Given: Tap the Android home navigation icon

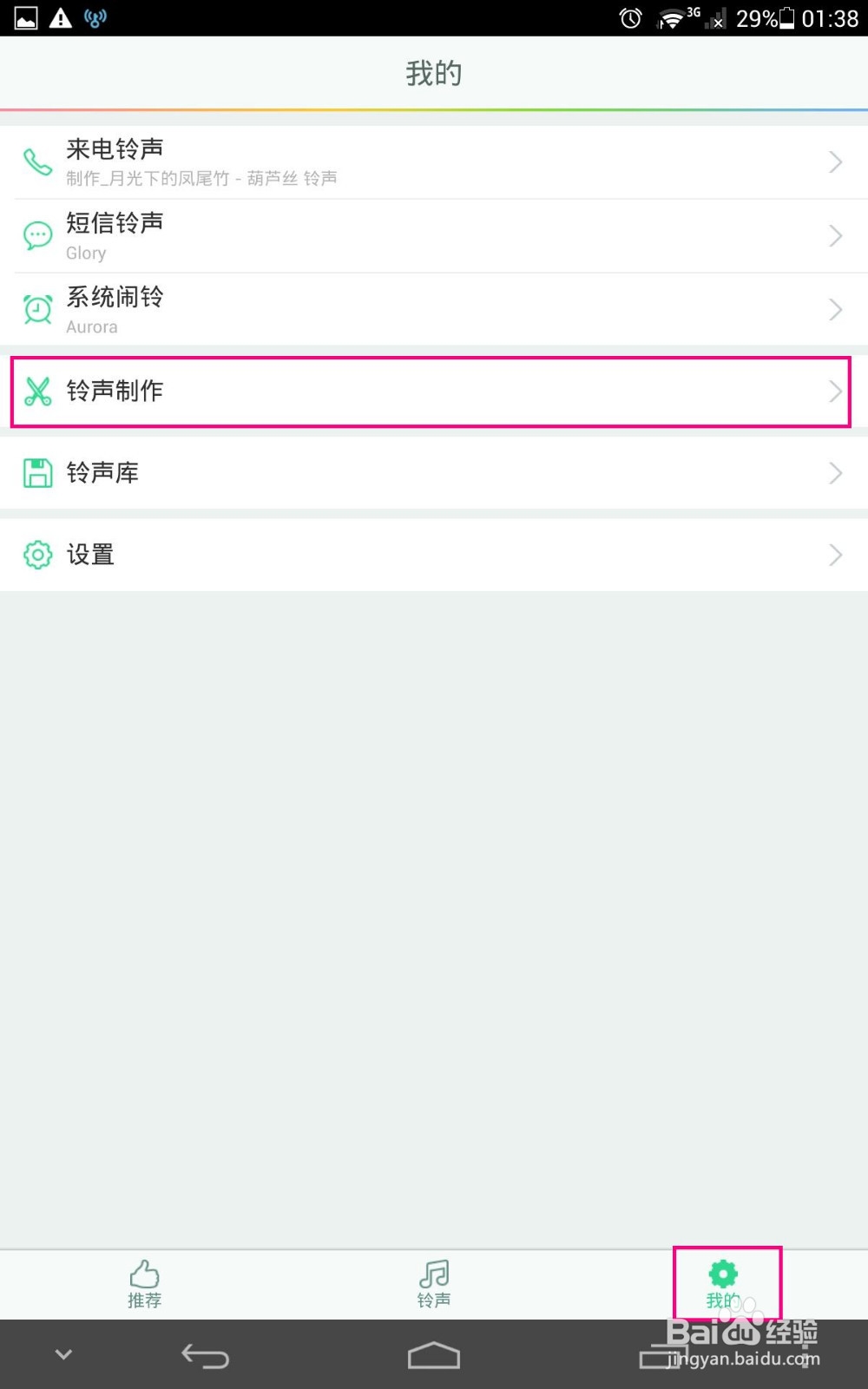Looking at the screenshot, I should pyautogui.click(x=433, y=1355).
